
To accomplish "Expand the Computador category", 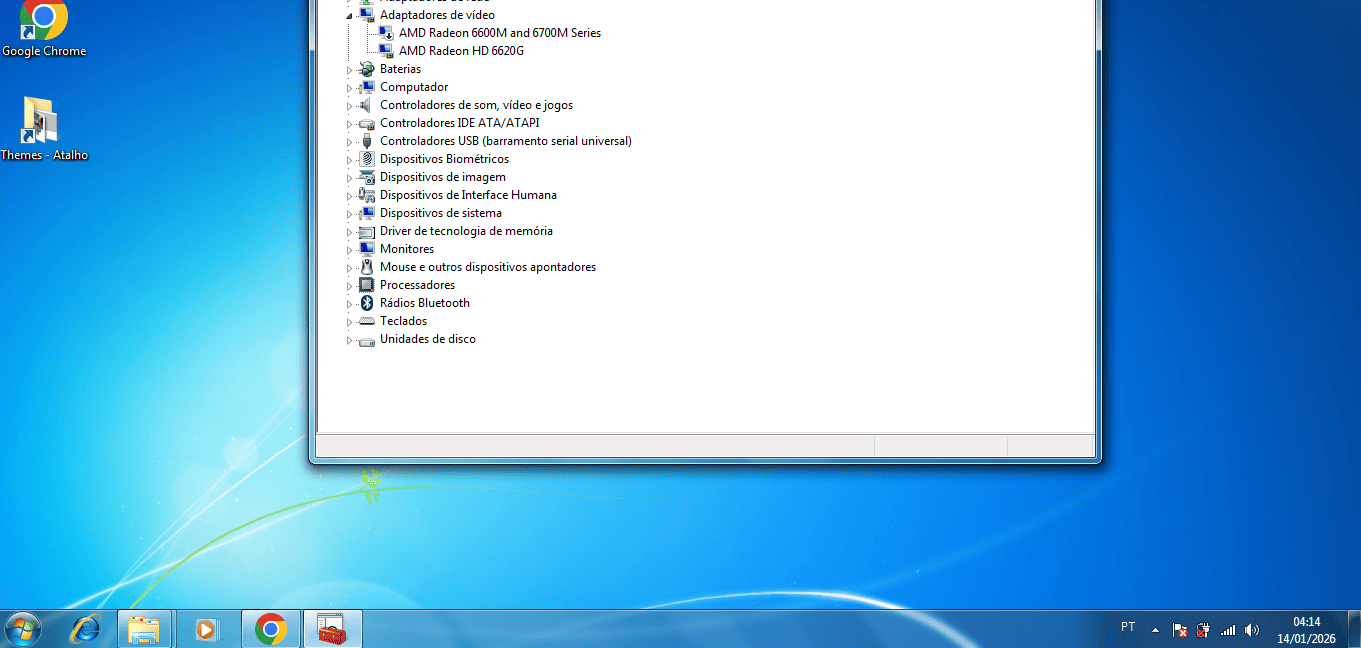I will tap(350, 88).
